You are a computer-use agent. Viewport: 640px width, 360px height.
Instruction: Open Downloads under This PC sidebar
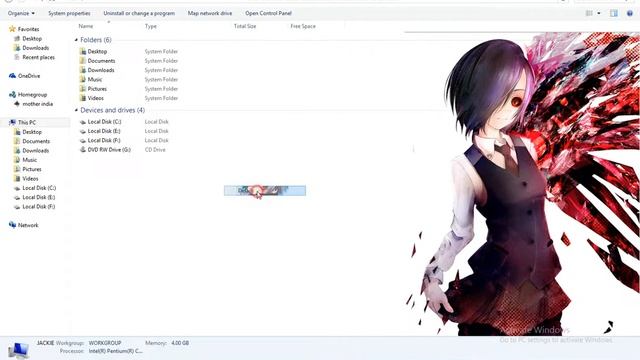pos(36,151)
